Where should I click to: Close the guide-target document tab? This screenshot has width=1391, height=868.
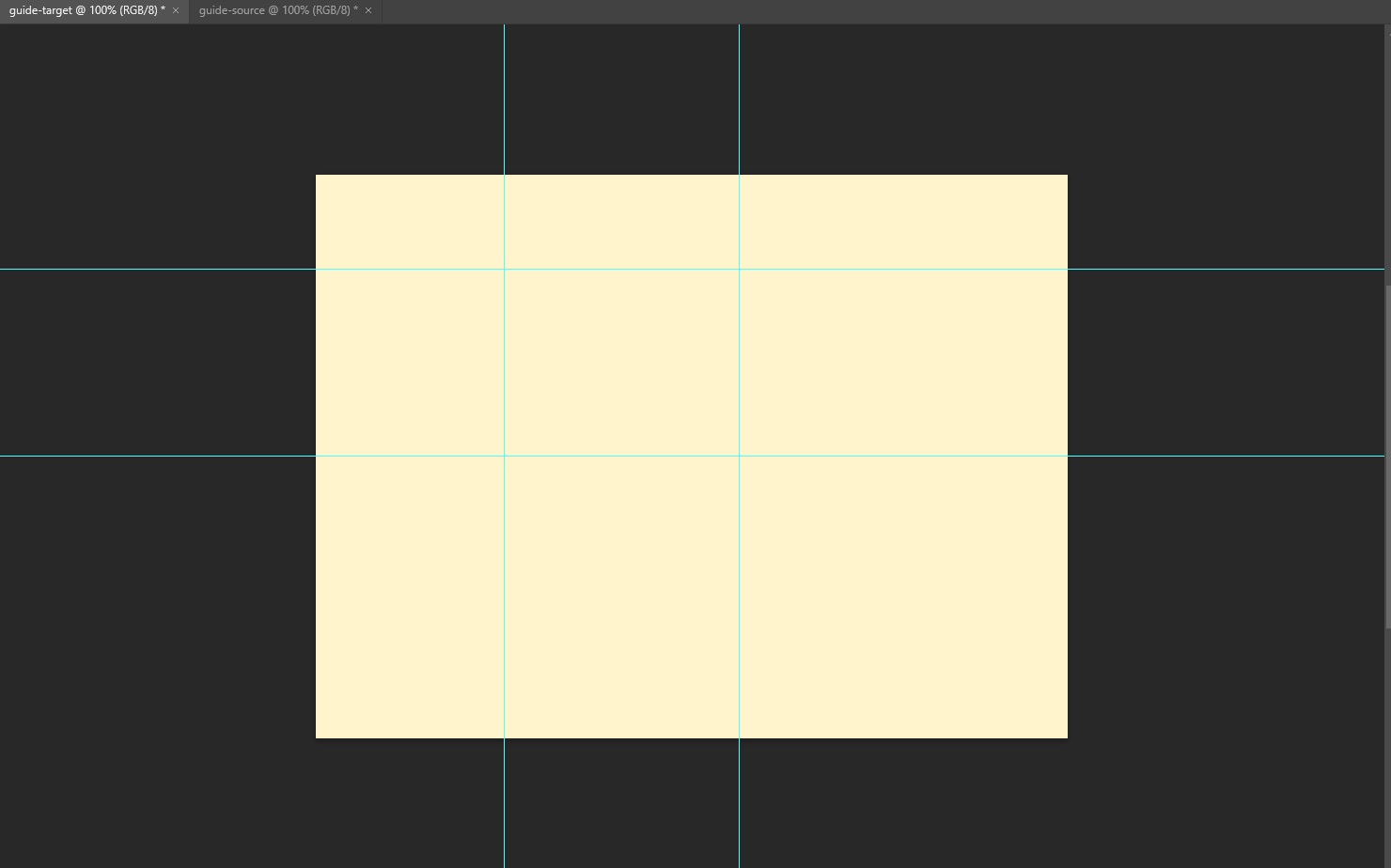pos(176,10)
